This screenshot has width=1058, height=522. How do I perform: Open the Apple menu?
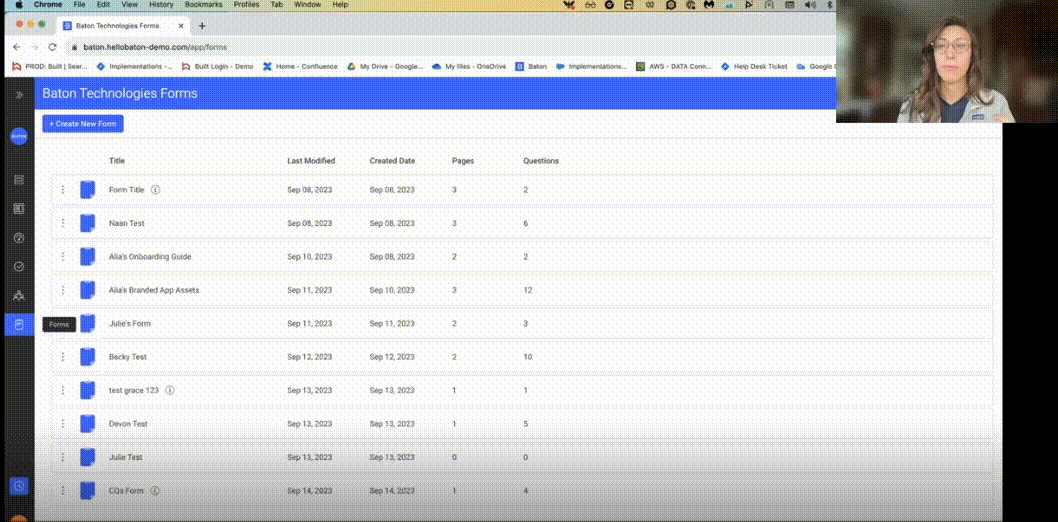tap(18, 5)
